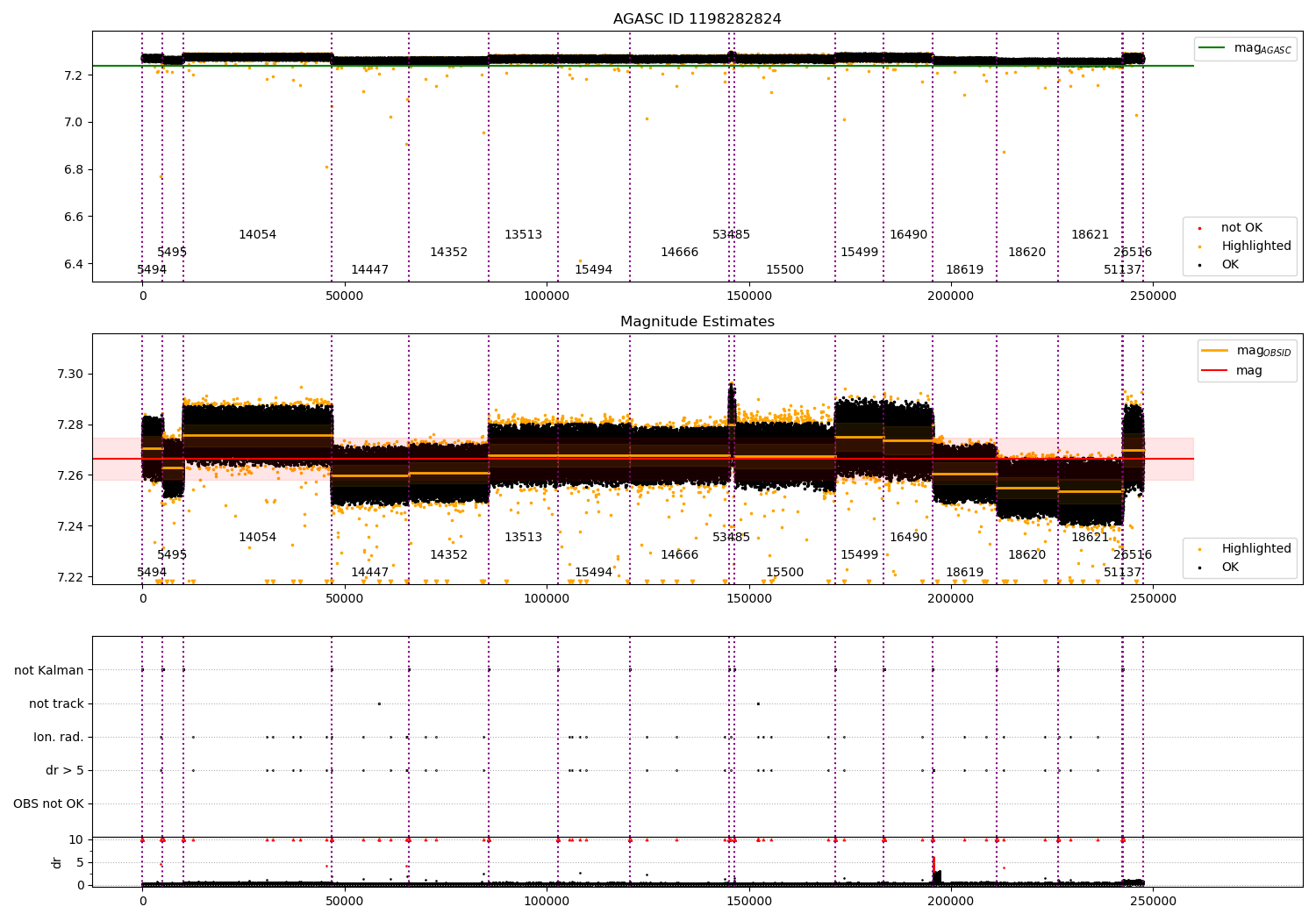Select the "Ion. rad." axis label
The width and height of the screenshot is (1316, 921).
59,738
